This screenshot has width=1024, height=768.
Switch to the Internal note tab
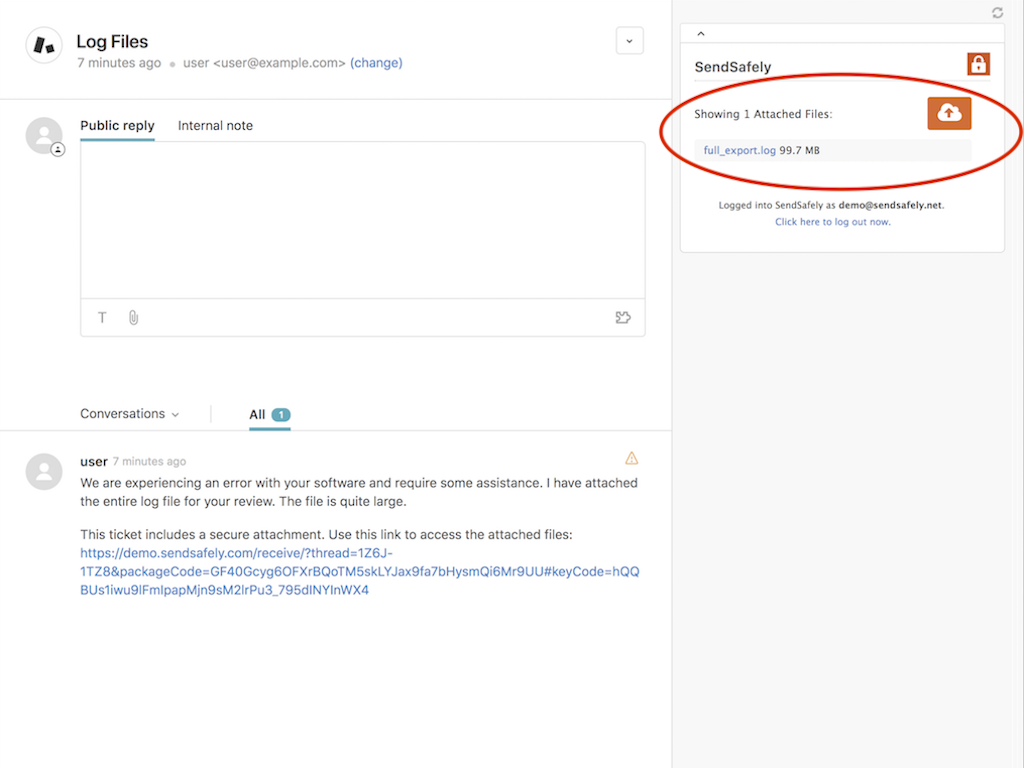pos(215,126)
